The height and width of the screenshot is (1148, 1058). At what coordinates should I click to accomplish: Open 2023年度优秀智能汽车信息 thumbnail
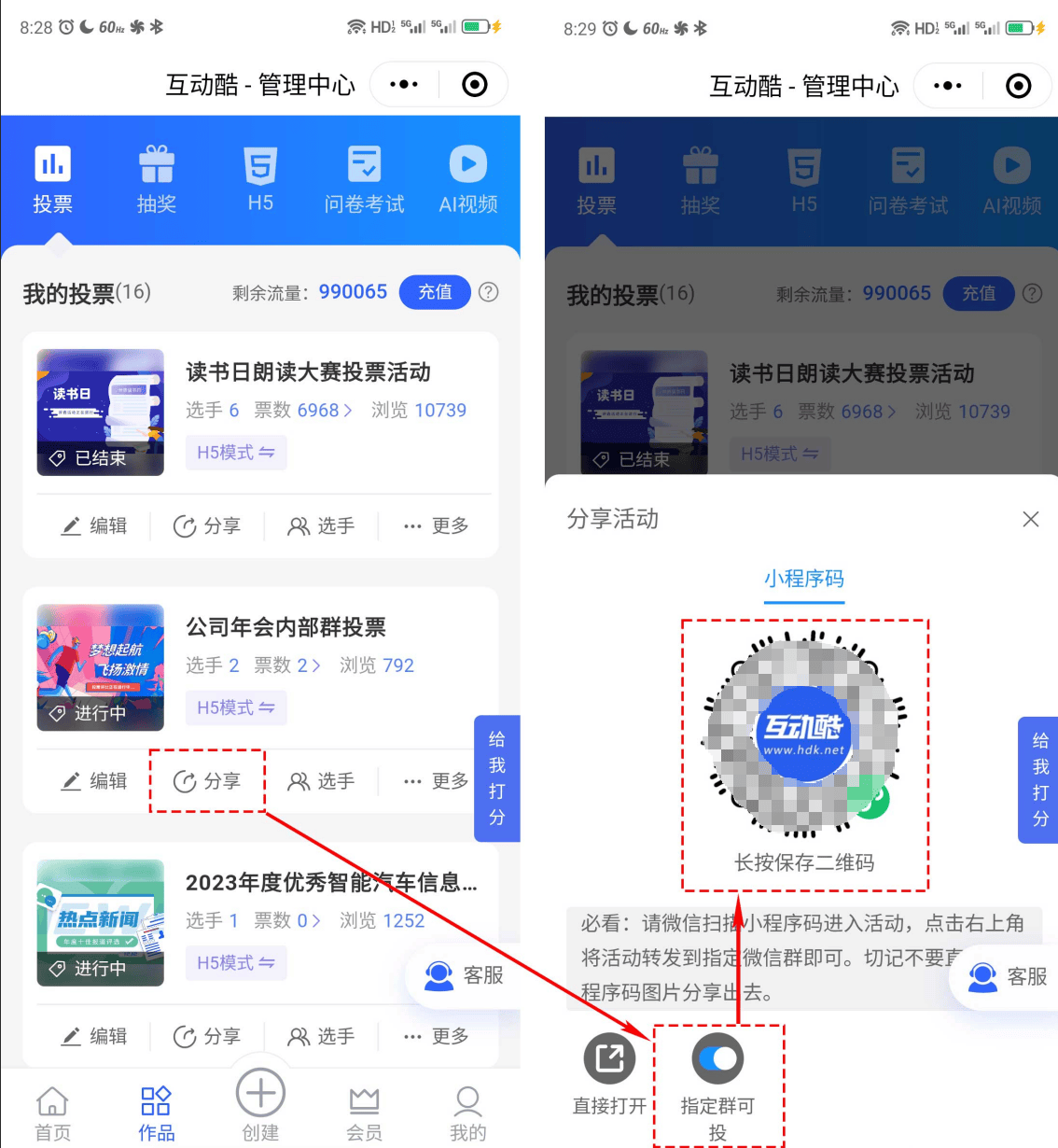101,923
